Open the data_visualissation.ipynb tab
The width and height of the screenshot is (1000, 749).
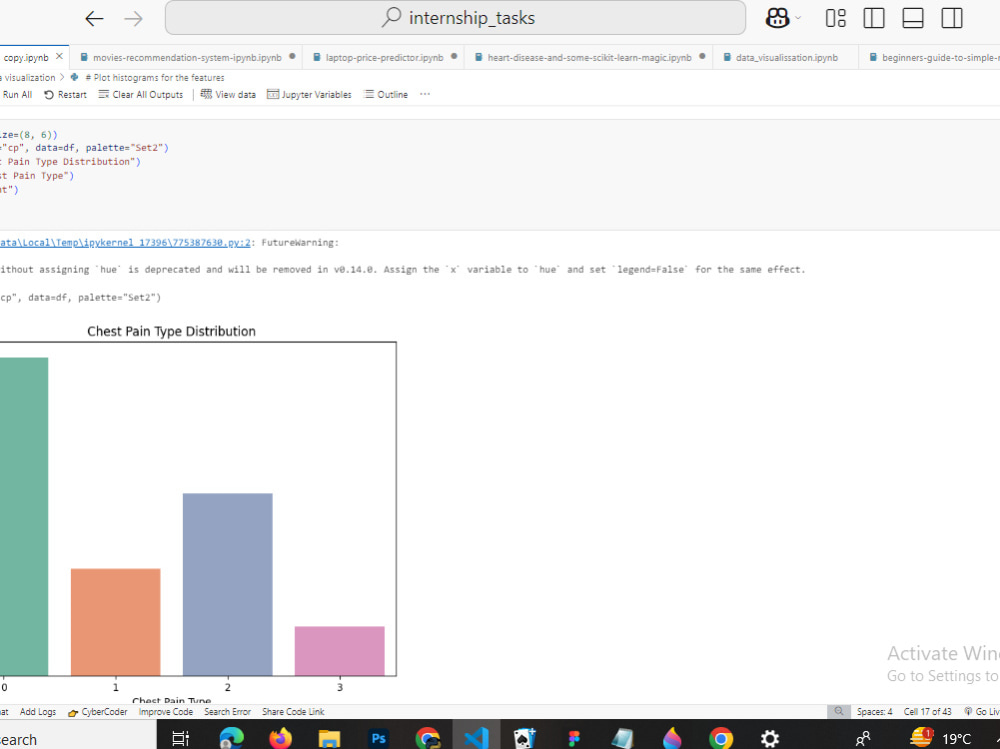tap(786, 57)
